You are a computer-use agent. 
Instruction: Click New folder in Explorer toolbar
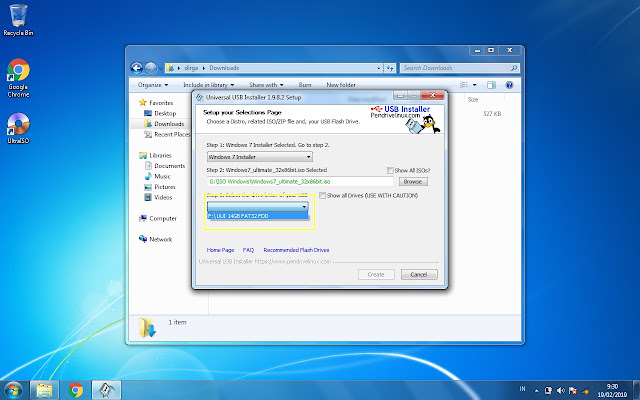(x=341, y=85)
